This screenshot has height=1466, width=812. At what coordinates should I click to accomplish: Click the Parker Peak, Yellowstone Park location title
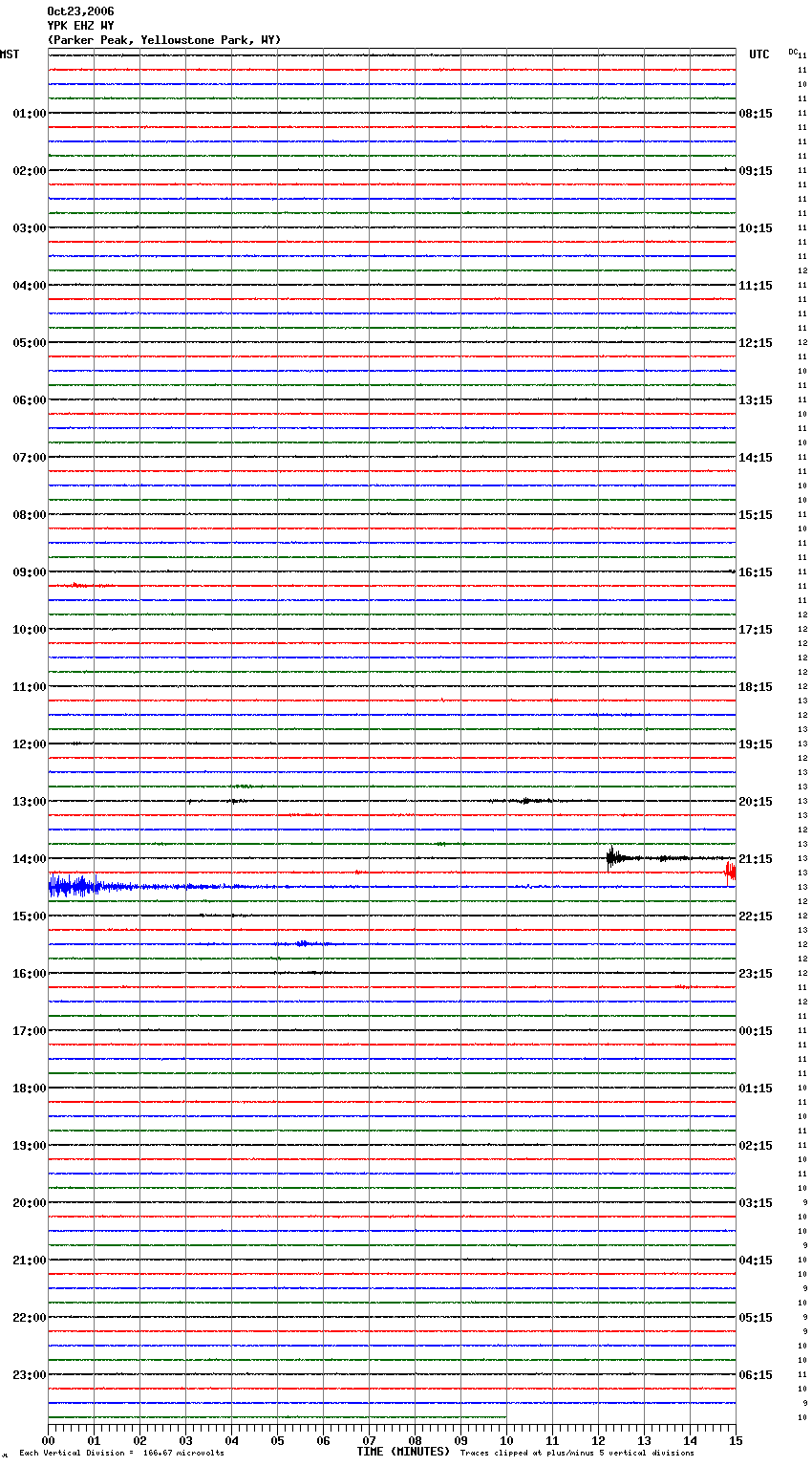tap(164, 40)
